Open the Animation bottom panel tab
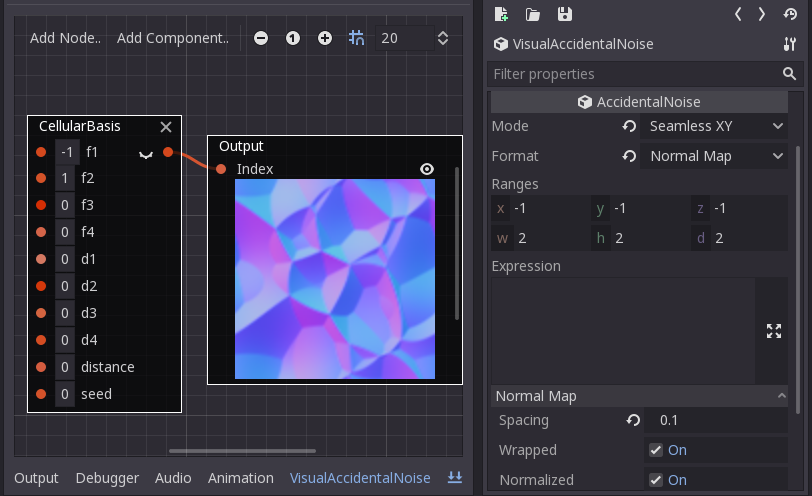Image resolution: width=812 pixels, height=496 pixels. pos(241,478)
